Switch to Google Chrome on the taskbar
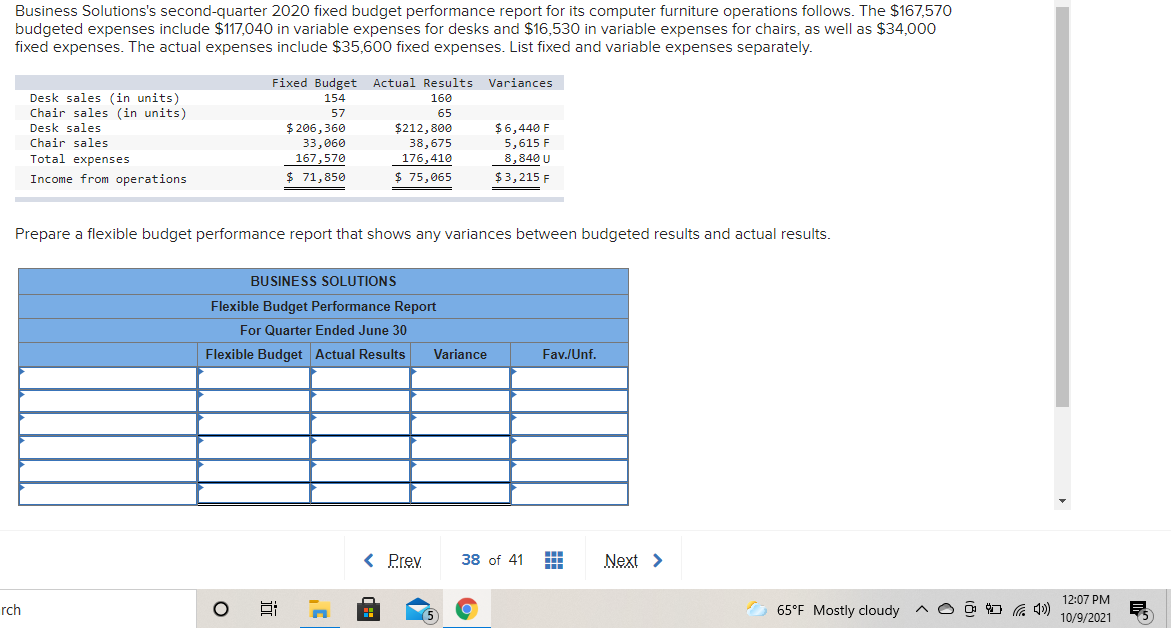This screenshot has width=1171, height=628. tap(467, 609)
